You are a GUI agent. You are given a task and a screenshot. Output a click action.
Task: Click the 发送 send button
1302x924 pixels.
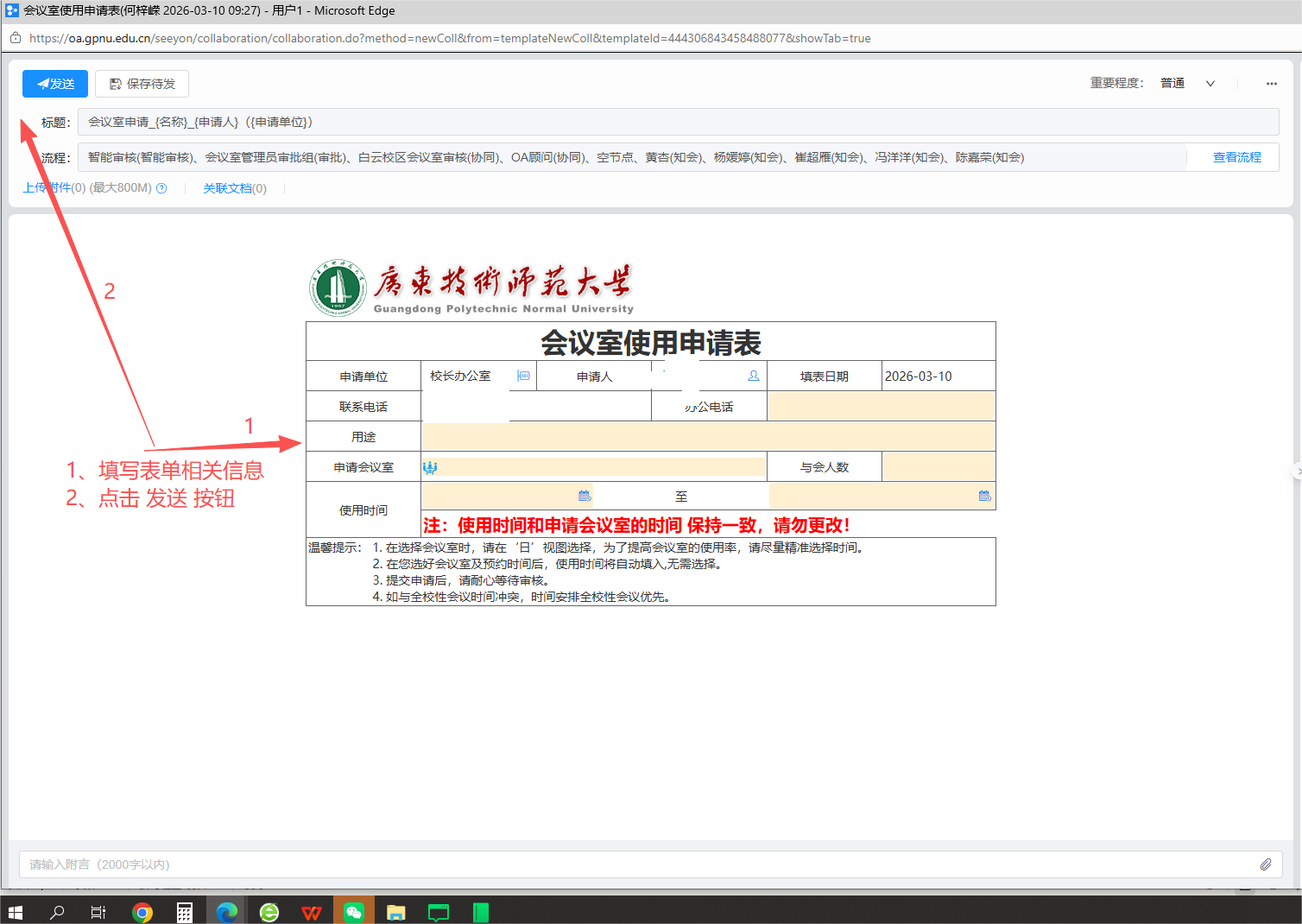coord(55,84)
